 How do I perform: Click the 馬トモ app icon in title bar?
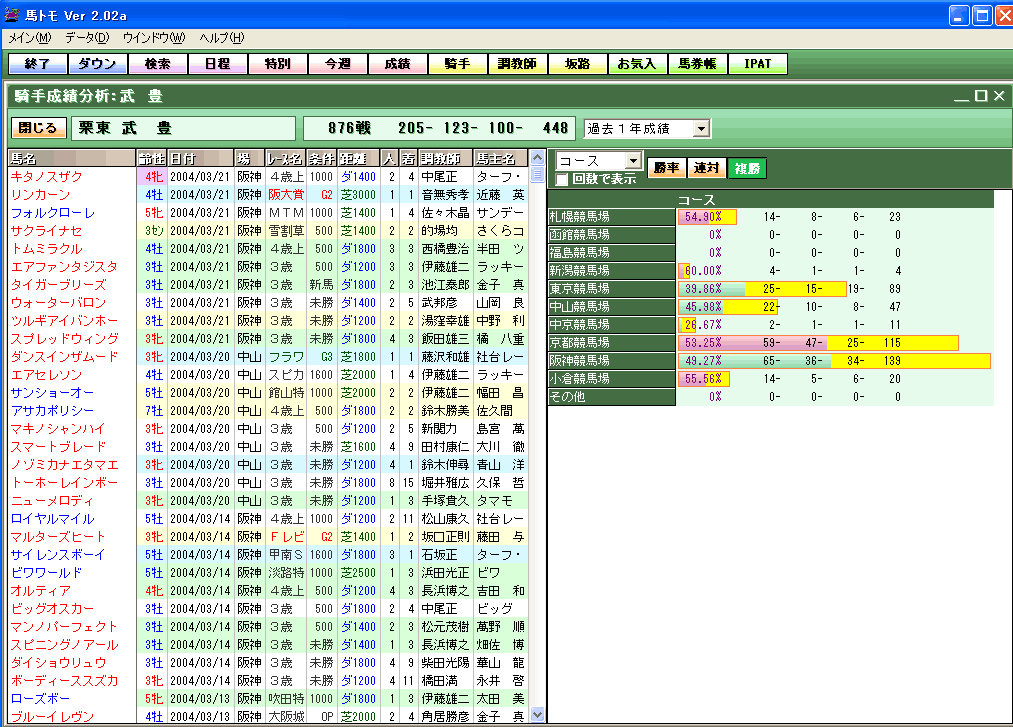(x=12, y=14)
